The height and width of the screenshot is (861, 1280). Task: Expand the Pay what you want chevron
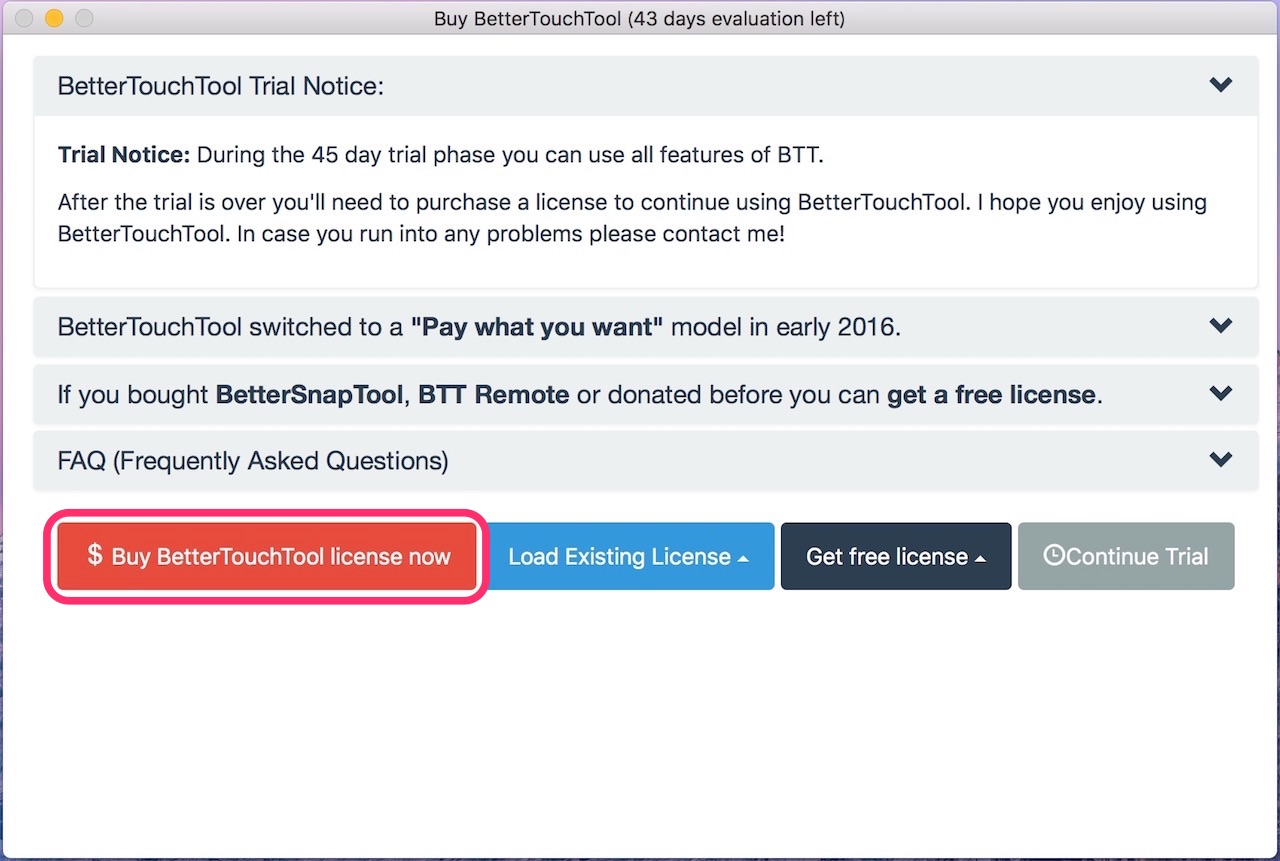[1220, 326]
